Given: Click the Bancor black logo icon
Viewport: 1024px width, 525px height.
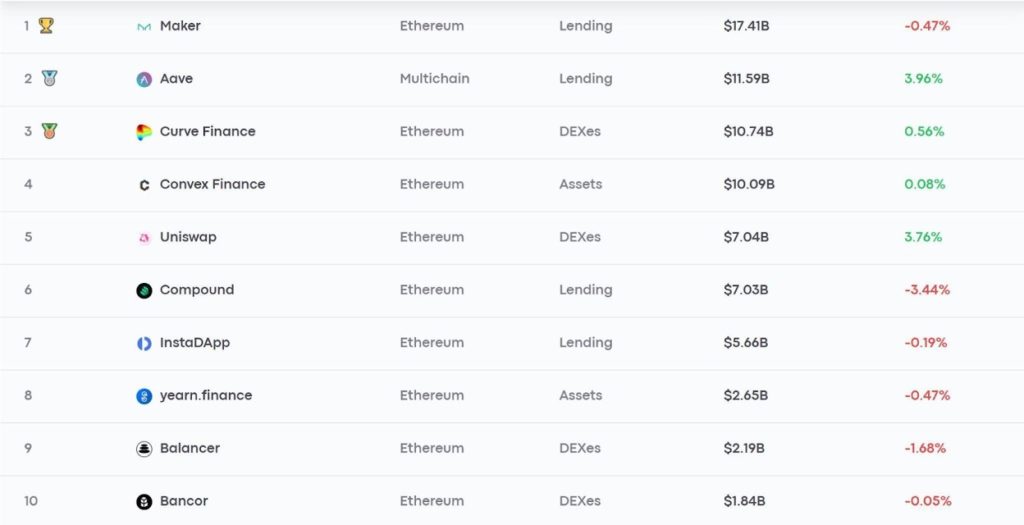Looking at the screenshot, I should 144,501.
